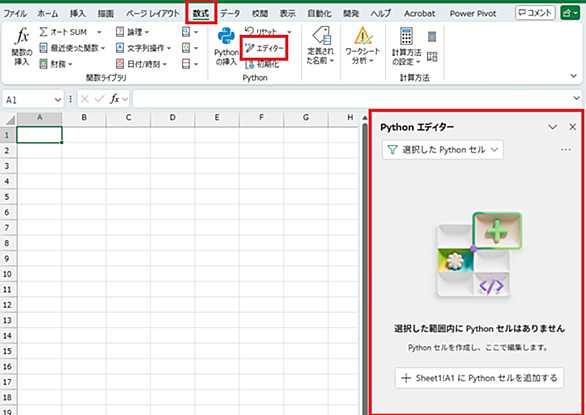The height and width of the screenshot is (415, 586).
Task: Open 定義された名前 tag icon
Action: click(x=321, y=36)
